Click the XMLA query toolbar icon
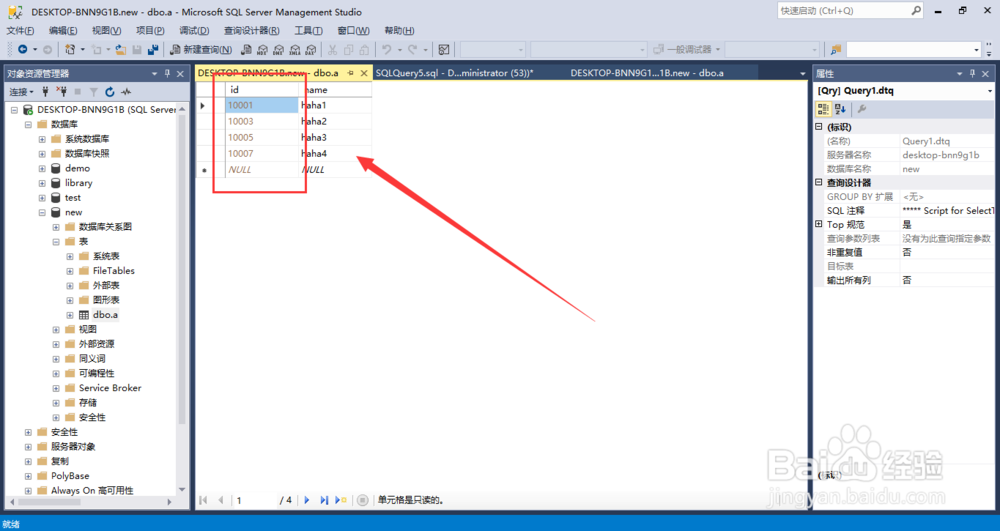 (295, 49)
